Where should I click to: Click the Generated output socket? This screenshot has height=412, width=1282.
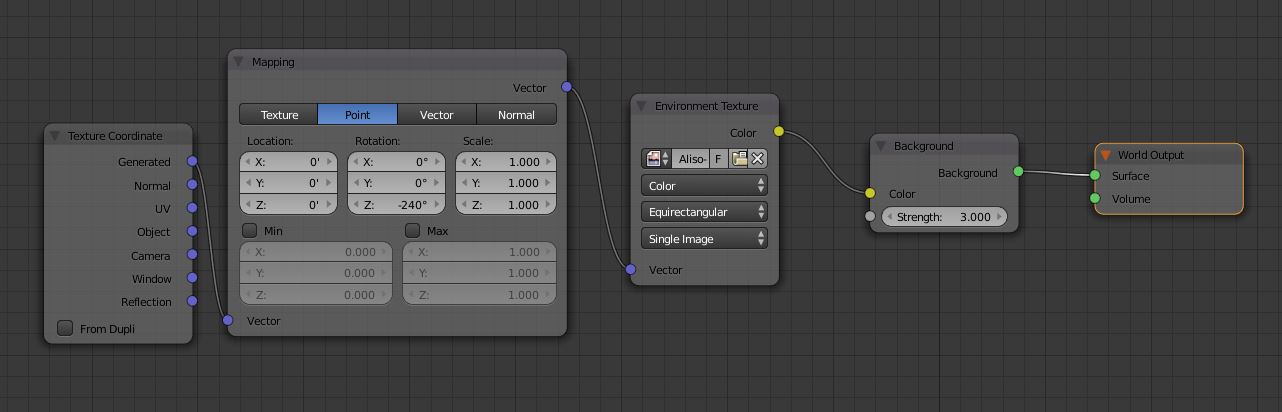pyautogui.click(x=192, y=161)
